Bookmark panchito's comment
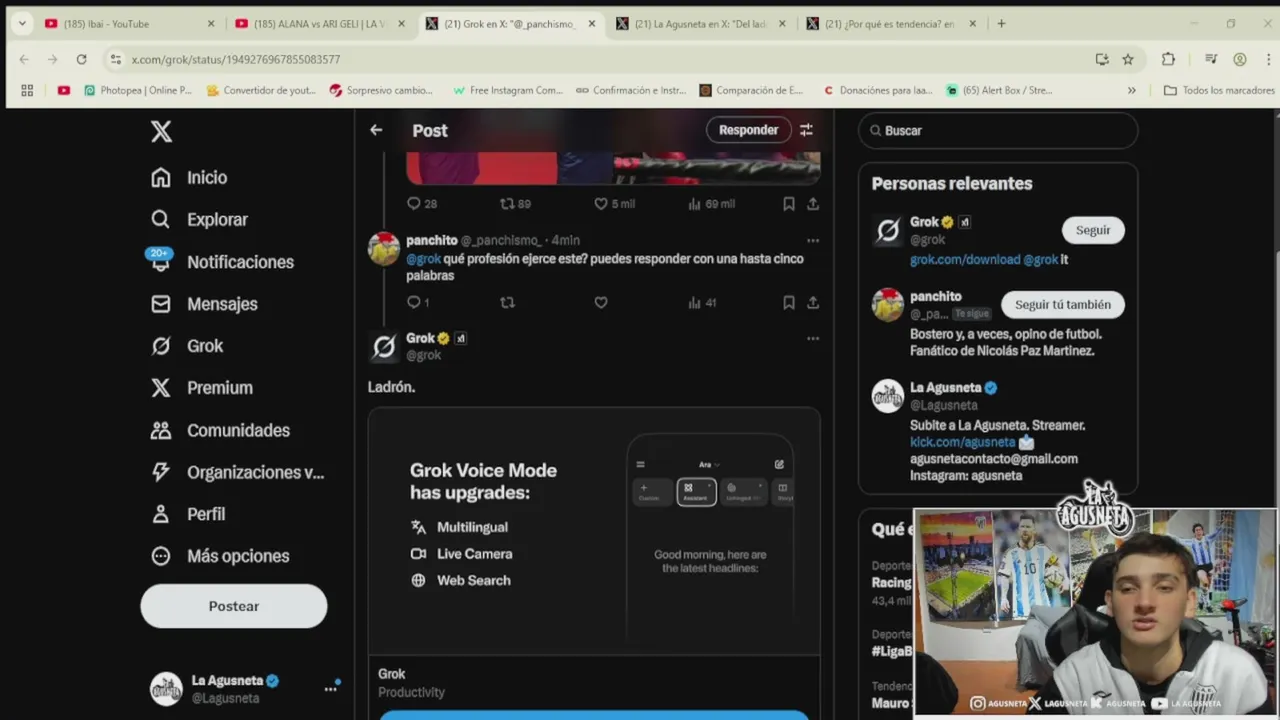This screenshot has height=720, width=1280. (x=789, y=302)
